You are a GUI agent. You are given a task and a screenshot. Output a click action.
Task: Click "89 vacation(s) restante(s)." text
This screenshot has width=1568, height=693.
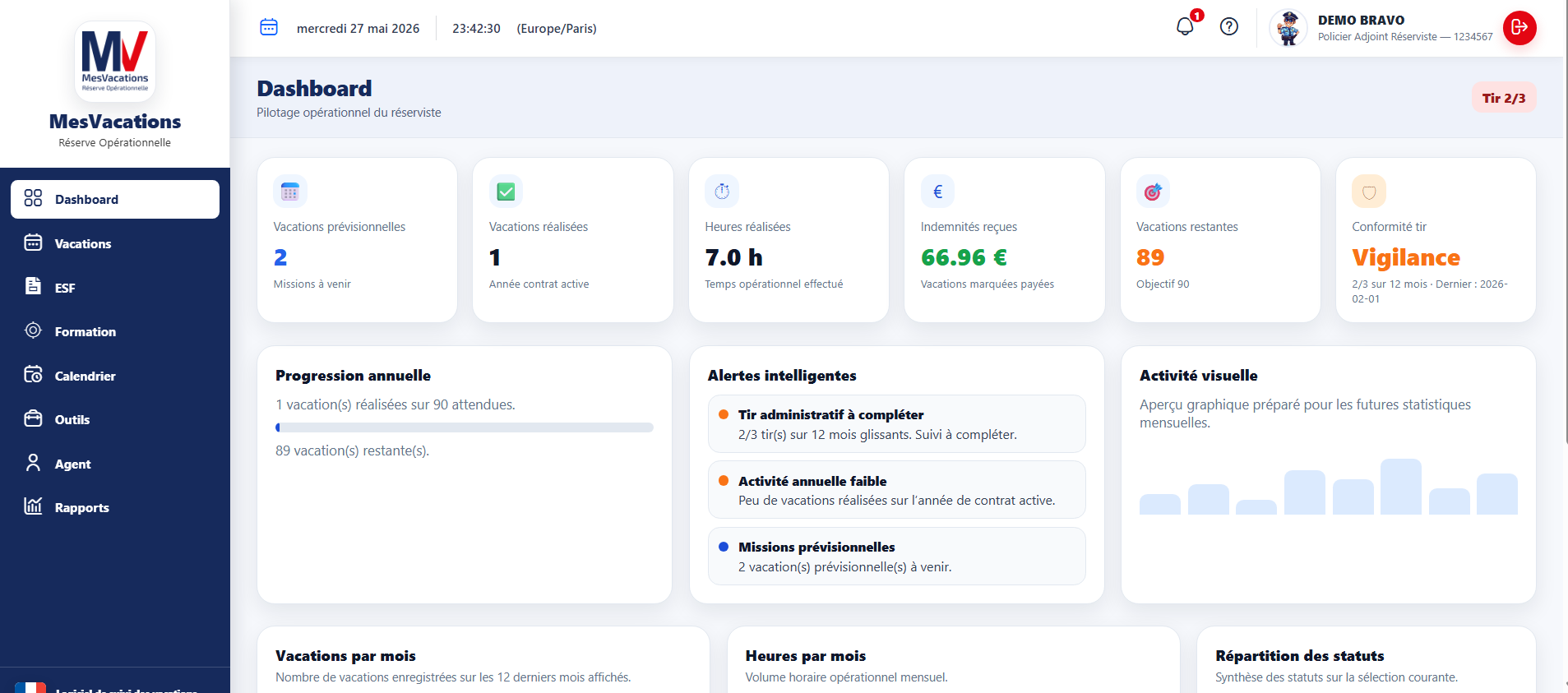352,450
